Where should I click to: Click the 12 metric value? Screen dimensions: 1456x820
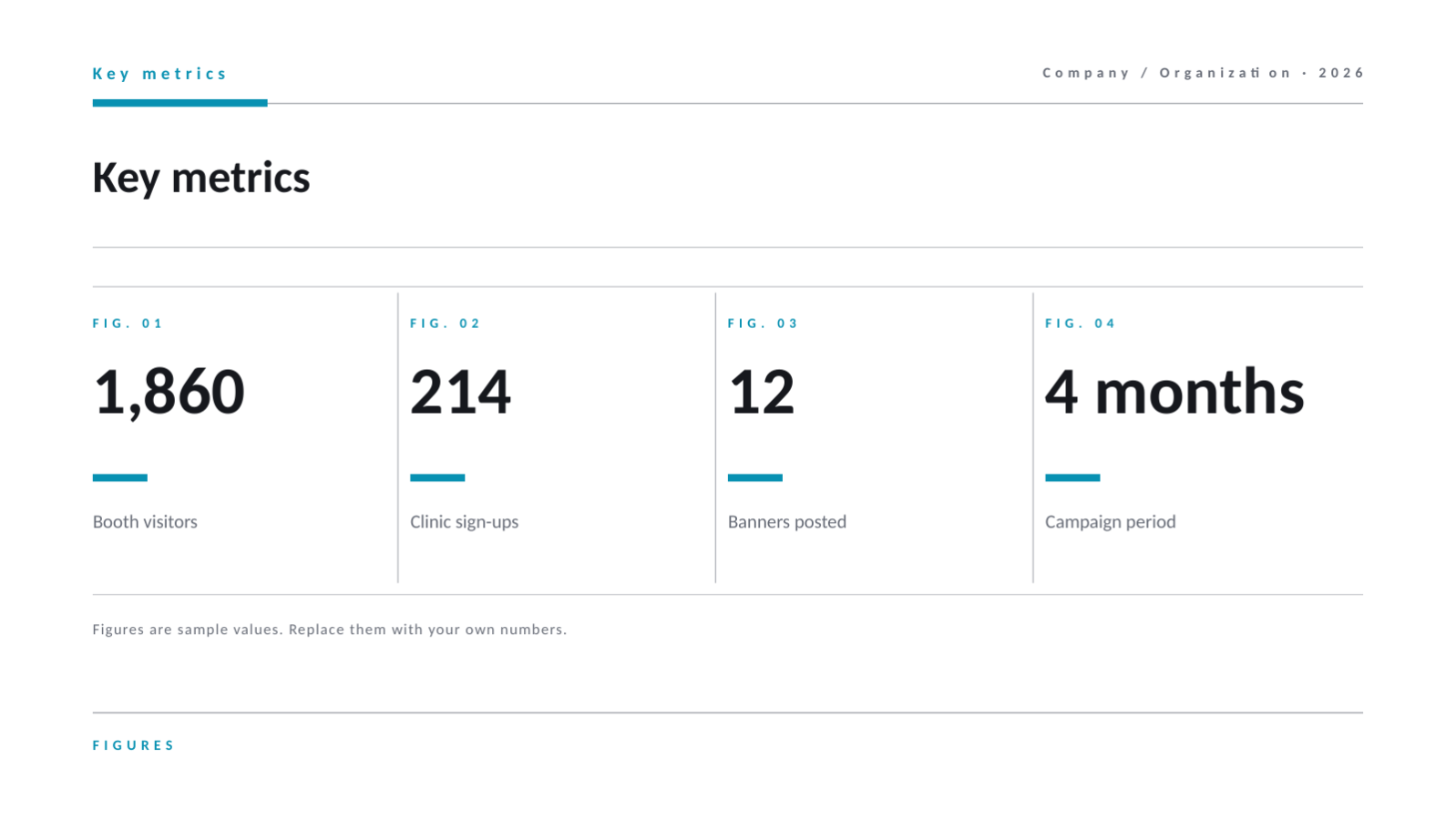(762, 392)
